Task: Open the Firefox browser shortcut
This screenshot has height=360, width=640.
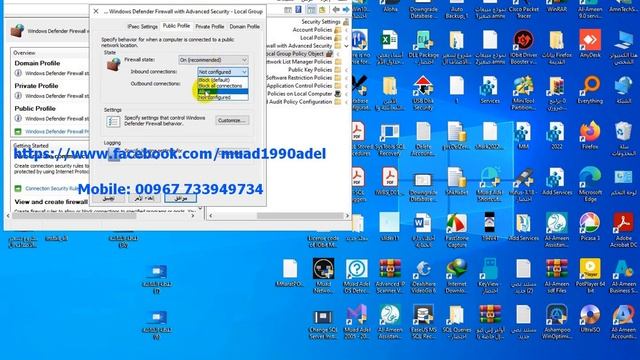Action: pos(590,136)
